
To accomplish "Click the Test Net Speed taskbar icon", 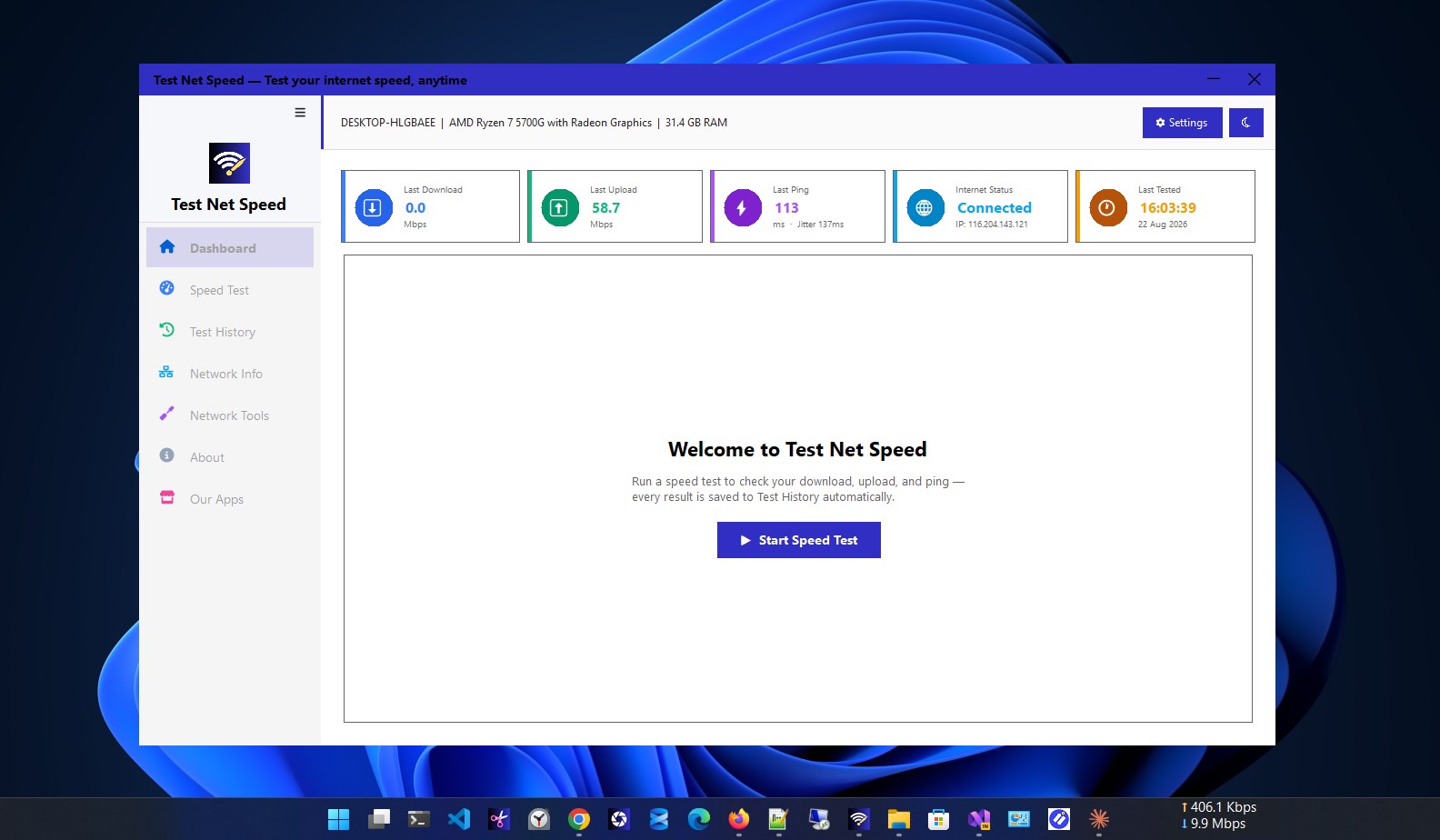I will pos(859,819).
